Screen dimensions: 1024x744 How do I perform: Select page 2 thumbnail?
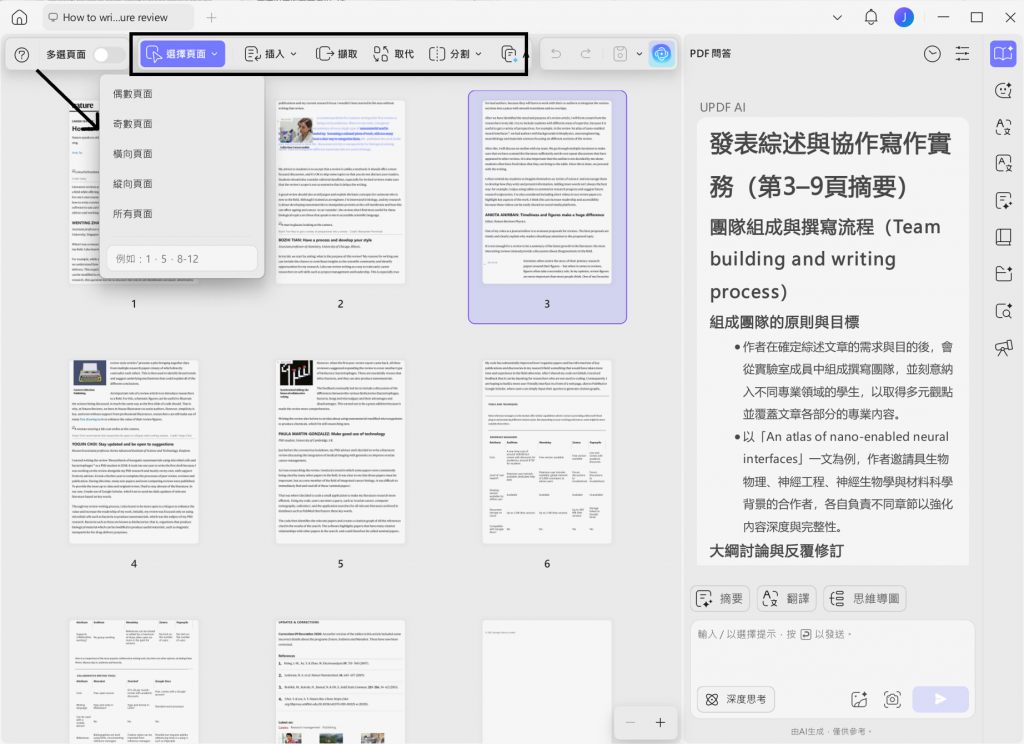click(340, 192)
